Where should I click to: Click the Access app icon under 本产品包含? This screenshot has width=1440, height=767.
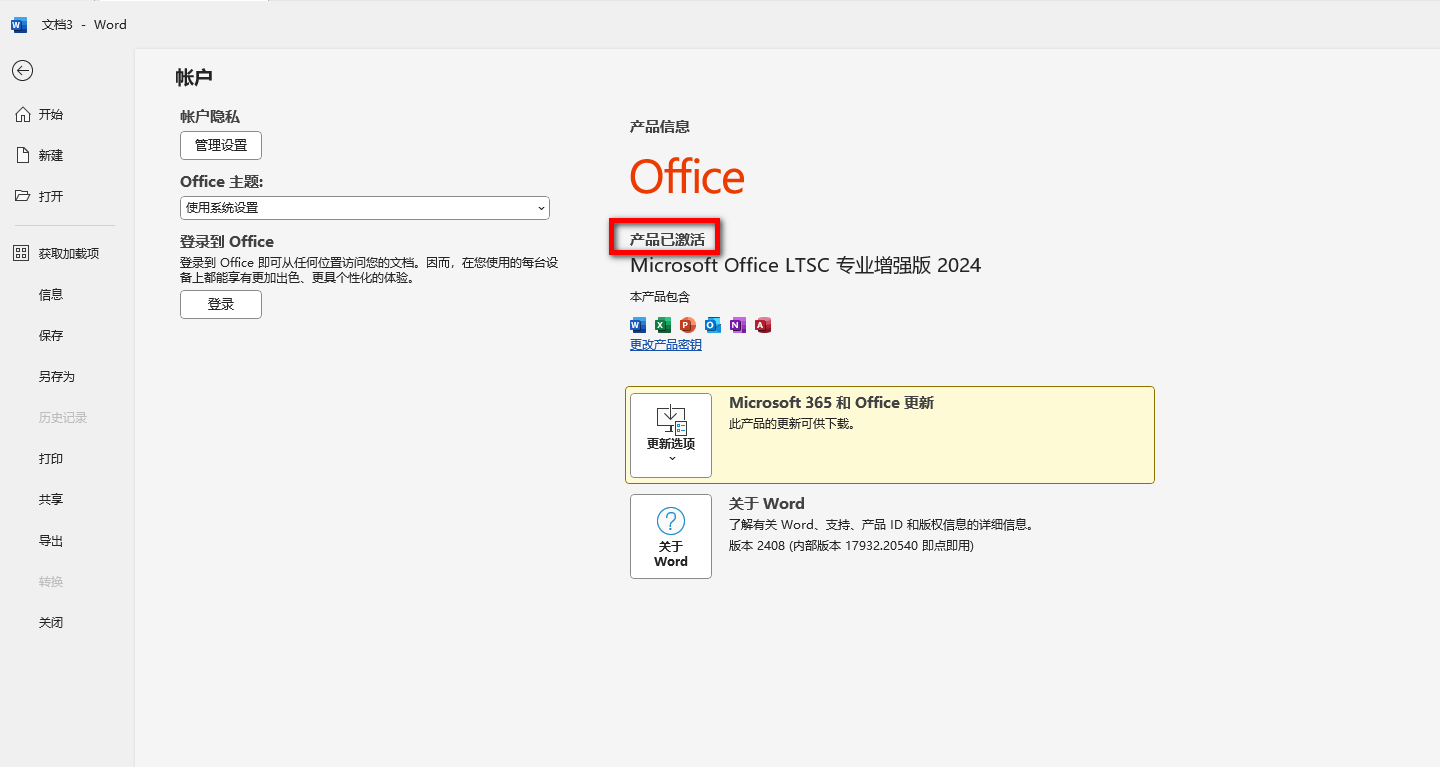click(763, 325)
